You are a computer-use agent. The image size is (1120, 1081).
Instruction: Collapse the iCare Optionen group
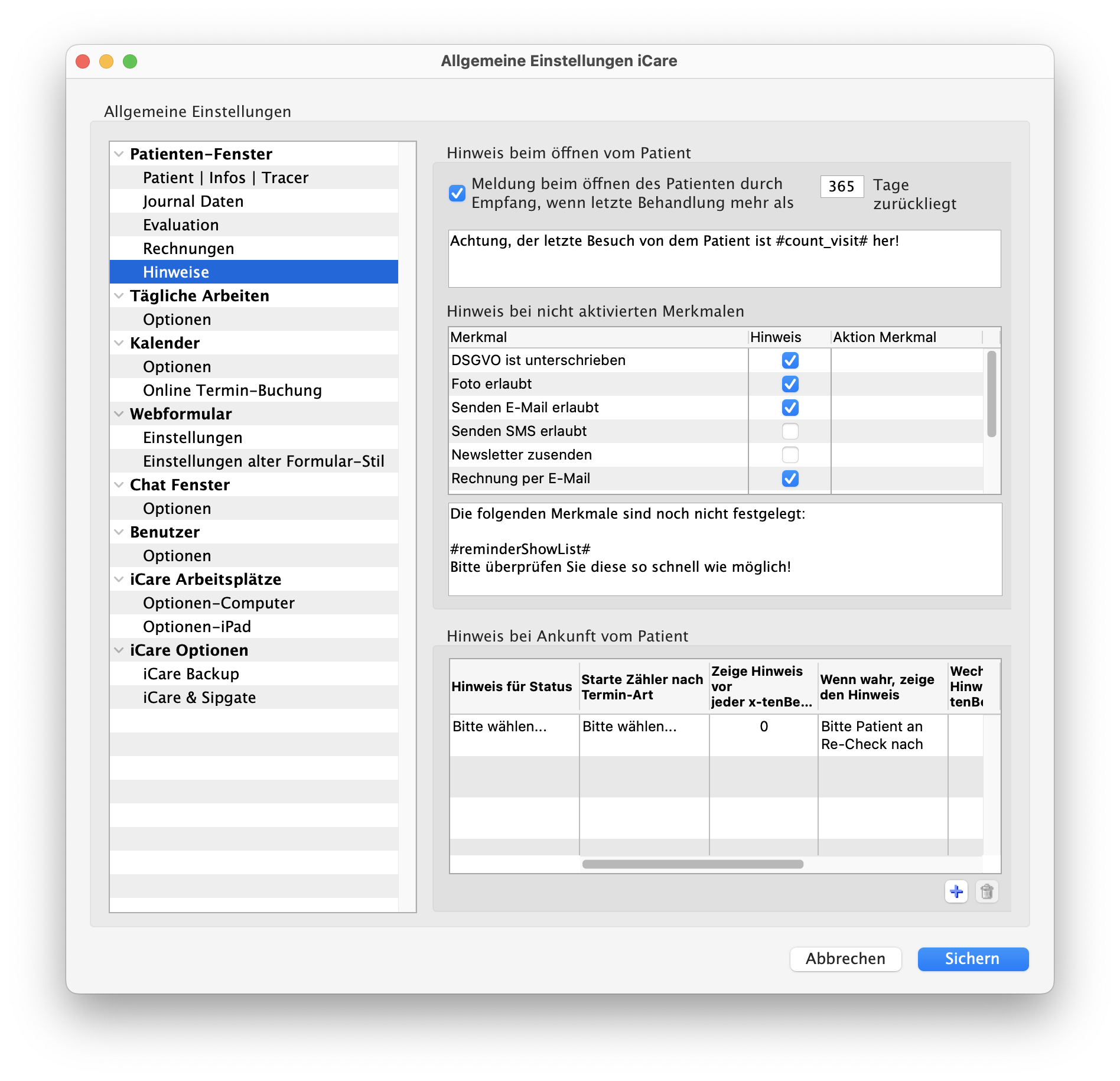(119, 650)
